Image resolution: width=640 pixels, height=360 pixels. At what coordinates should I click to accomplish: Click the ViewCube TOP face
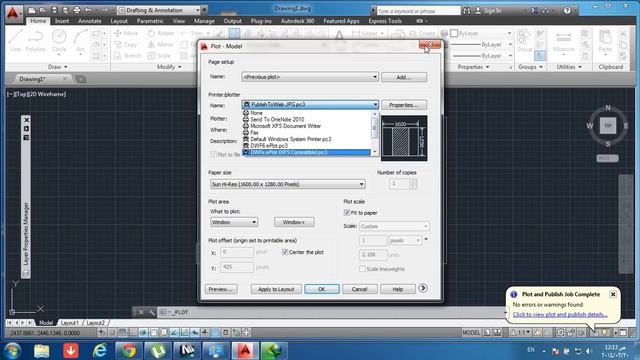[608, 126]
